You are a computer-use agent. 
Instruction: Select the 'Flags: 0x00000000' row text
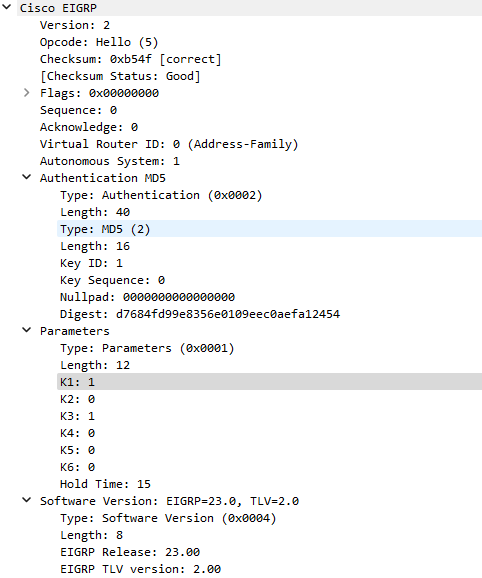coord(99,93)
